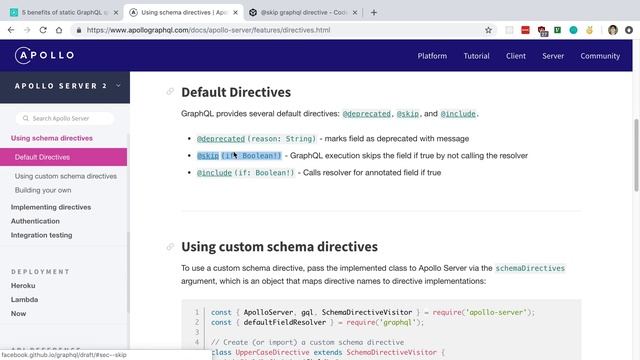Click the green V extension icon
This screenshot has width=640, height=360.
557,30
